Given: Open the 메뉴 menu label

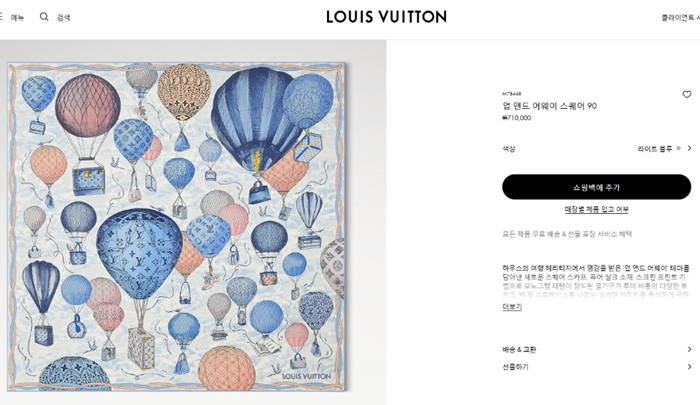Looking at the screenshot, I should tap(17, 17).
